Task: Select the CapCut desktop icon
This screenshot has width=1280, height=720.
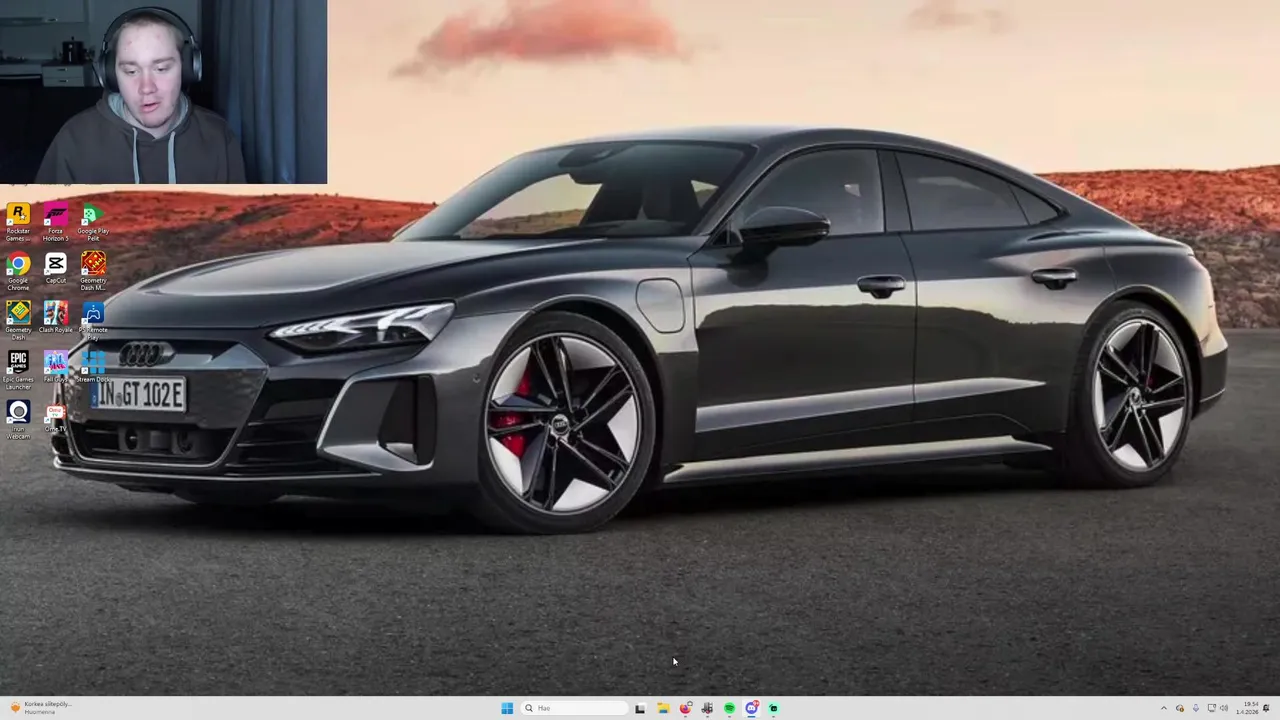Action: (x=56, y=269)
